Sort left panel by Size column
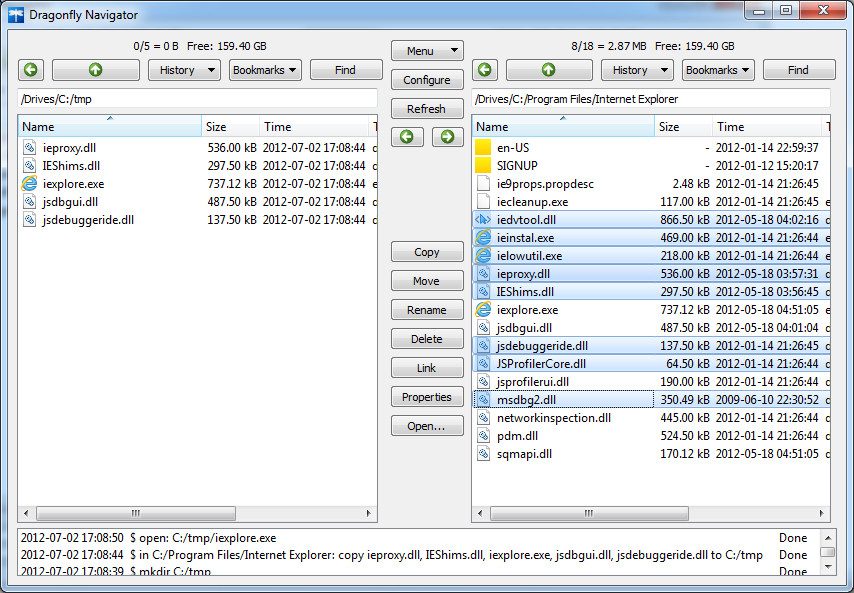Image resolution: width=854 pixels, height=593 pixels. pyautogui.click(x=231, y=126)
